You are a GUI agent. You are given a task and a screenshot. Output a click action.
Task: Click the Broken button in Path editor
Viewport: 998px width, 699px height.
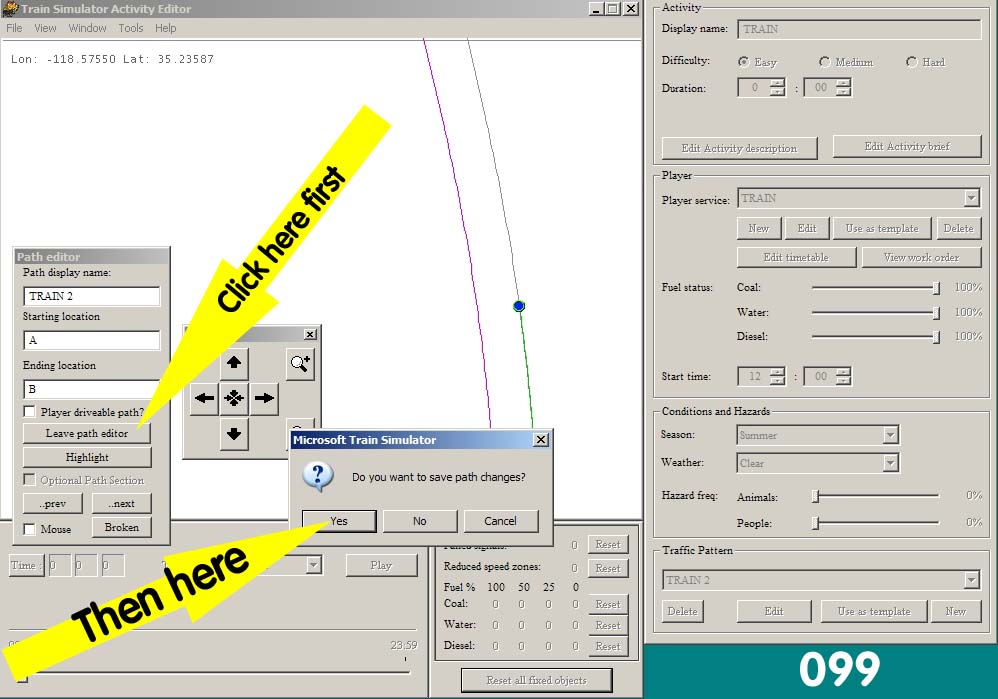(x=122, y=527)
